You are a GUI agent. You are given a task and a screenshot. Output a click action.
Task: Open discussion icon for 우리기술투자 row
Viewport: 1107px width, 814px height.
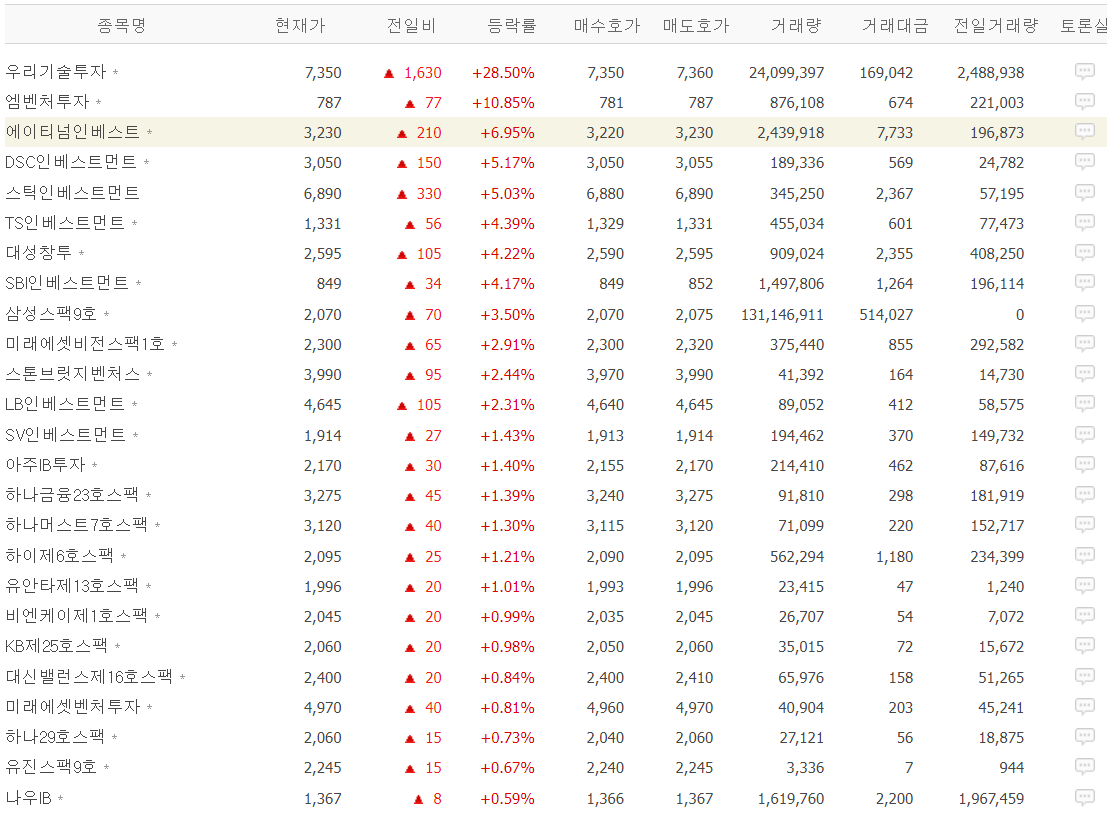coord(1084,71)
